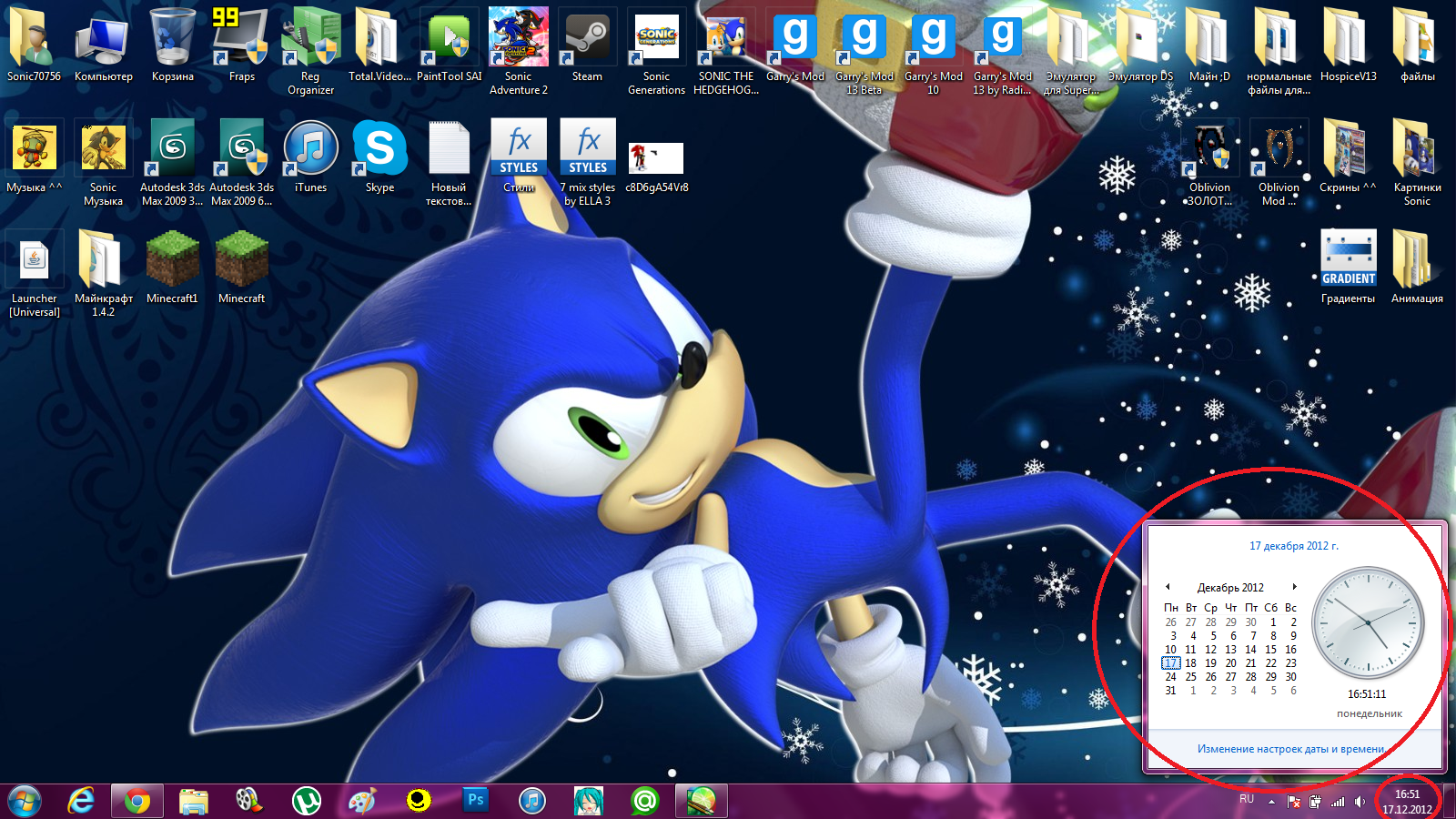This screenshot has width=1456, height=819.
Task: Open network signal tray icon
Action: pyautogui.click(x=1338, y=802)
